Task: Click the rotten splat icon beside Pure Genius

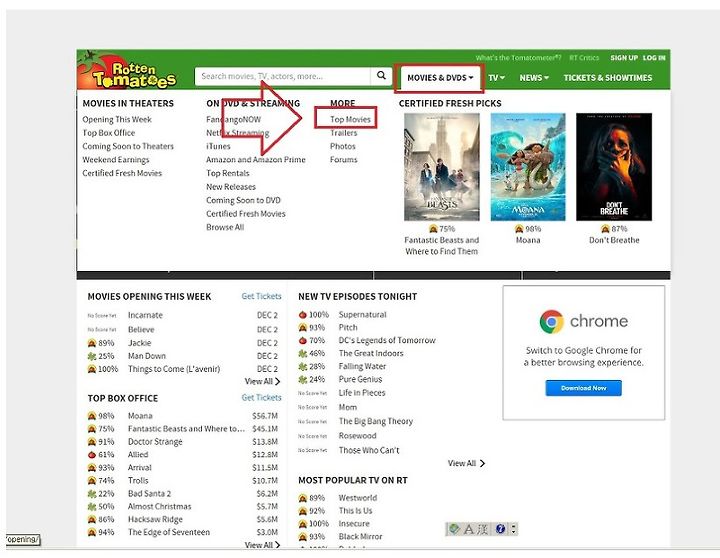Action: point(303,379)
